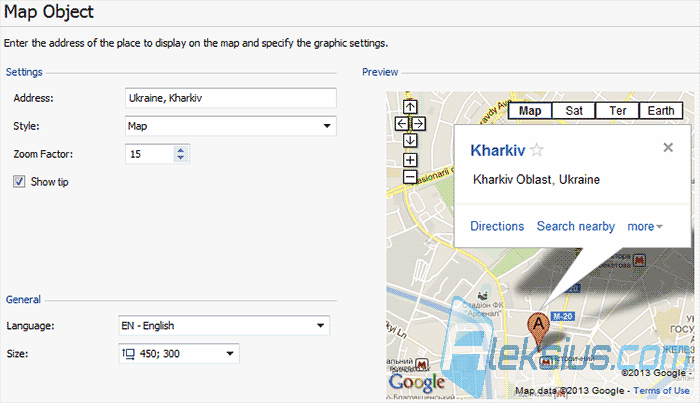Image resolution: width=700 pixels, height=403 pixels.
Task: Switch map view to Sat
Action: coord(574,111)
